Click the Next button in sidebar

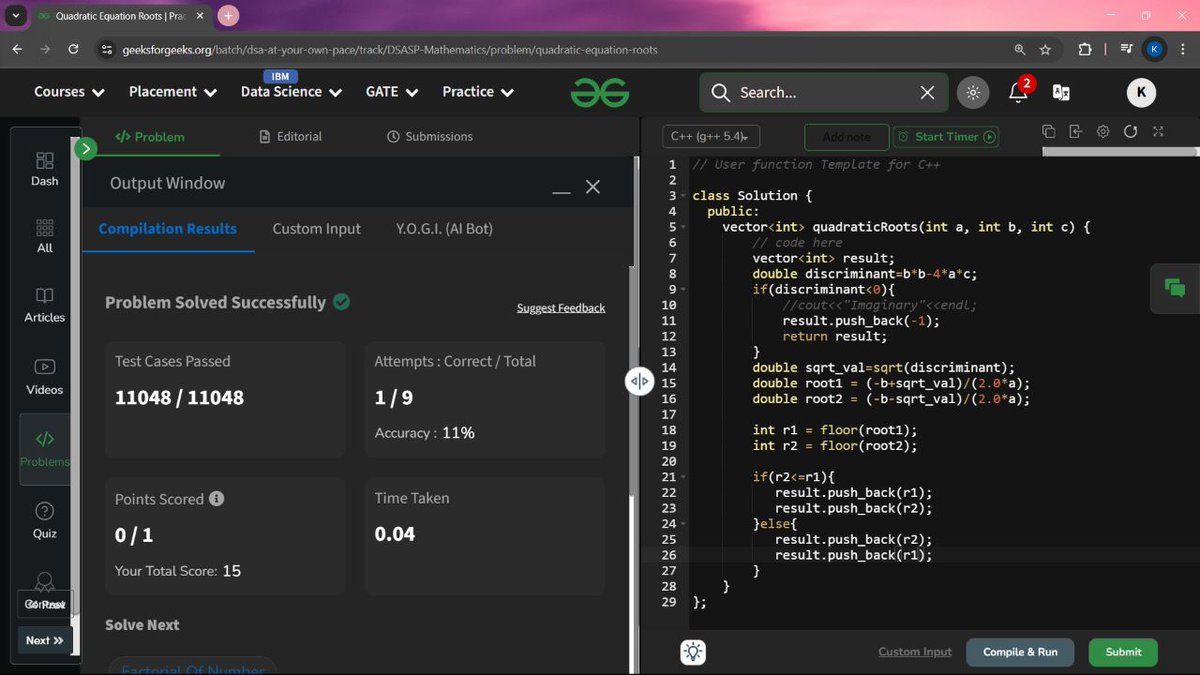[x=45, y=640]
